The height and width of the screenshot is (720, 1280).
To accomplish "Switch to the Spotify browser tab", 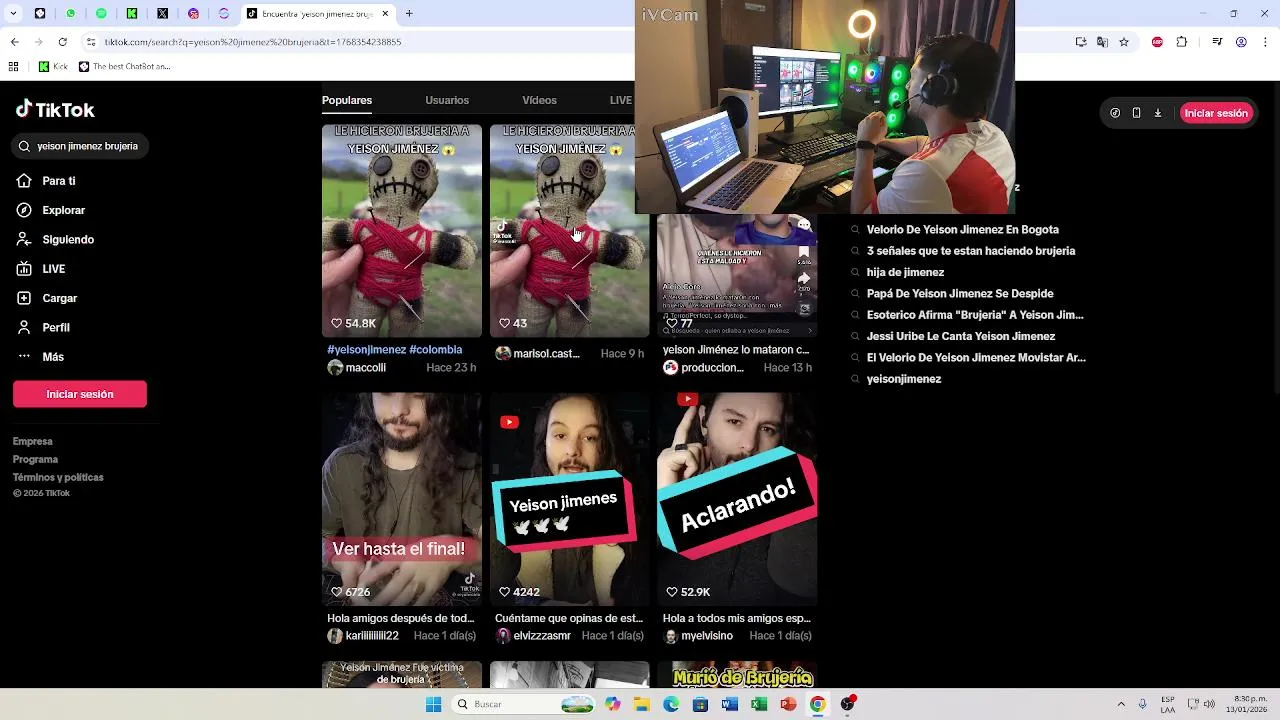I will pyautogui.click(x=101, y=14).
